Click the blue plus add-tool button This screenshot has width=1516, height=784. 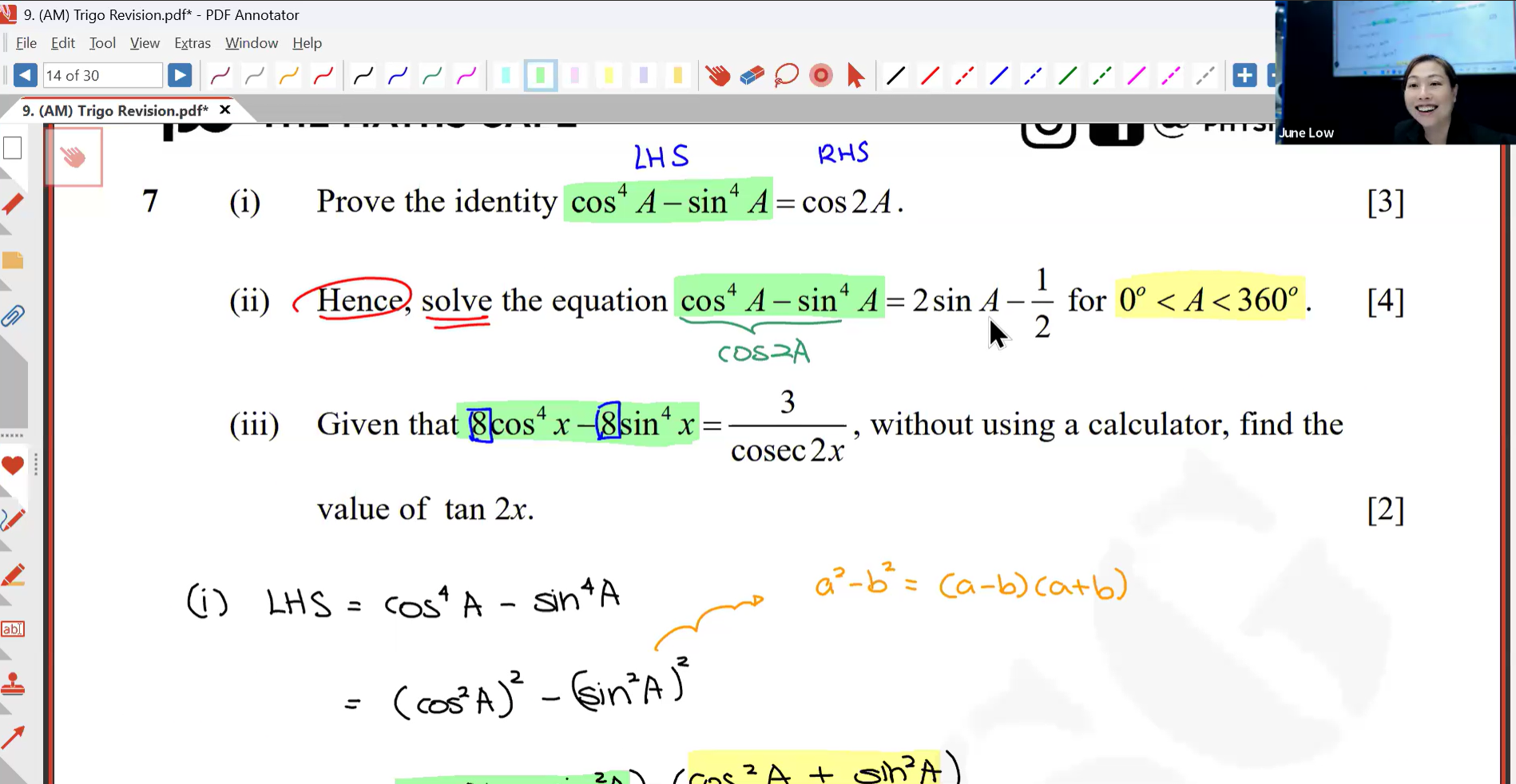click(1244, 76)
